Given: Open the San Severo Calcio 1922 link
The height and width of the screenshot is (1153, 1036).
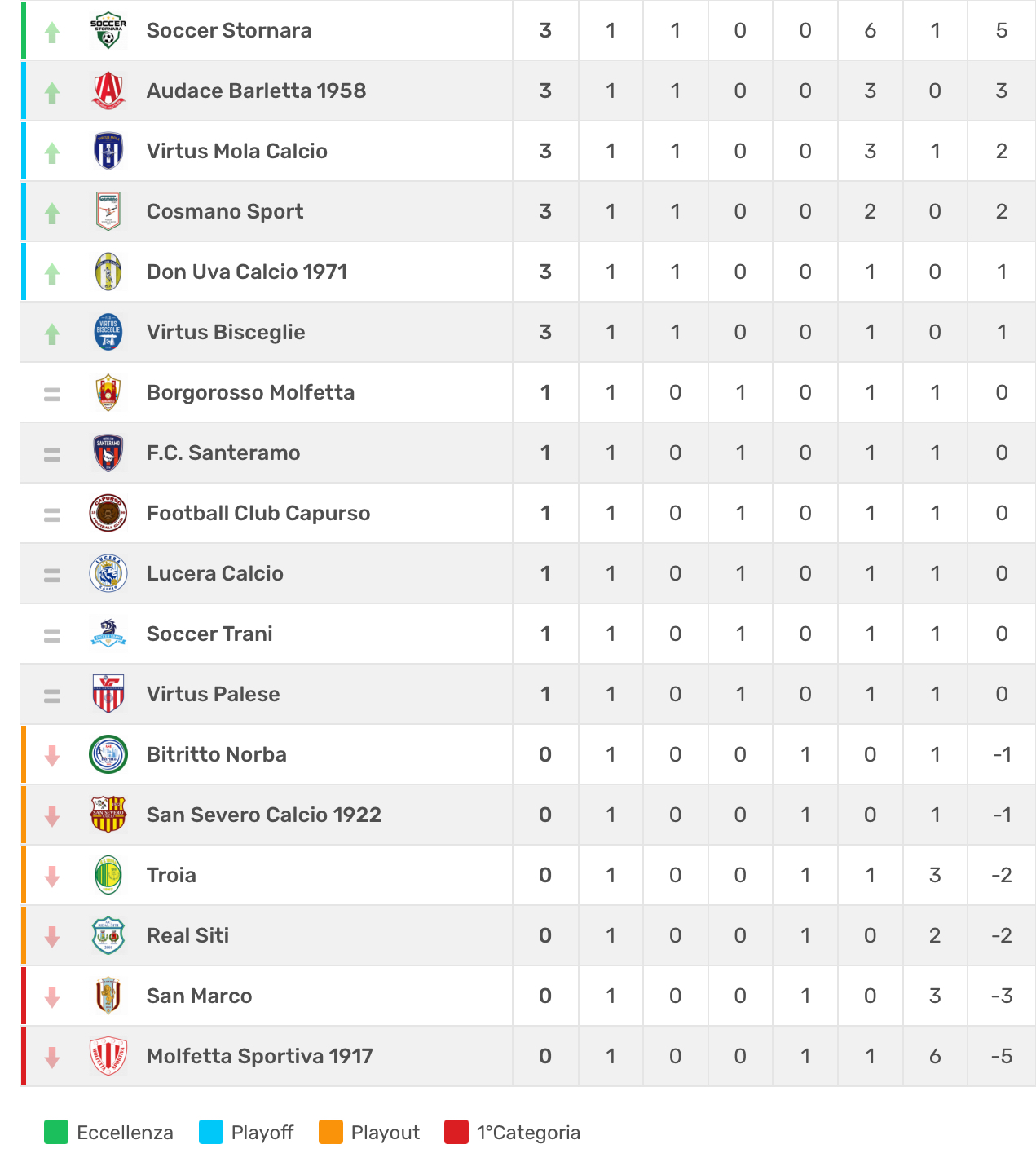Looking at the screenshot, I should tap(264, 815).
